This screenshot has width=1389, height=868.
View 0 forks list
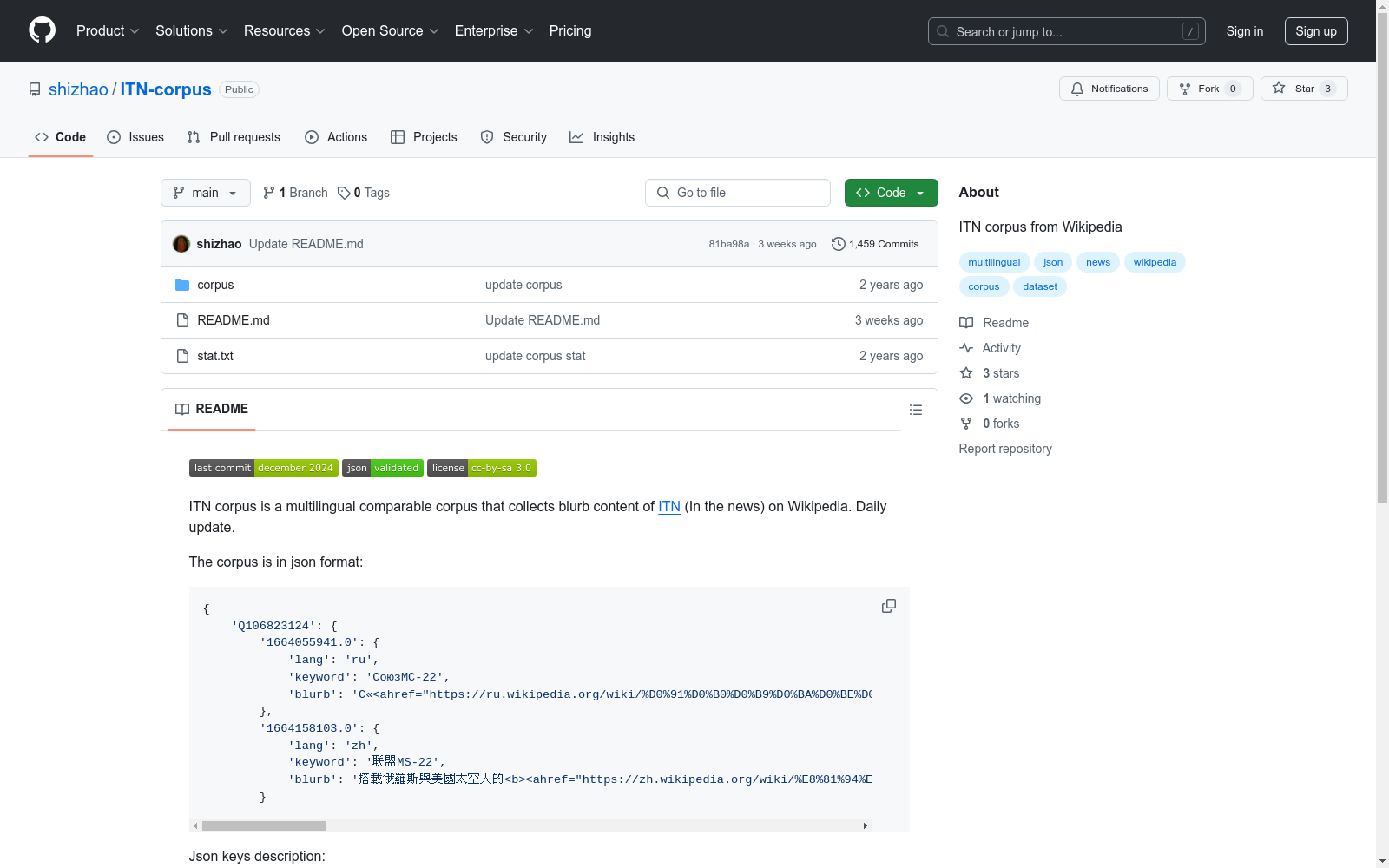pos(990,424)
